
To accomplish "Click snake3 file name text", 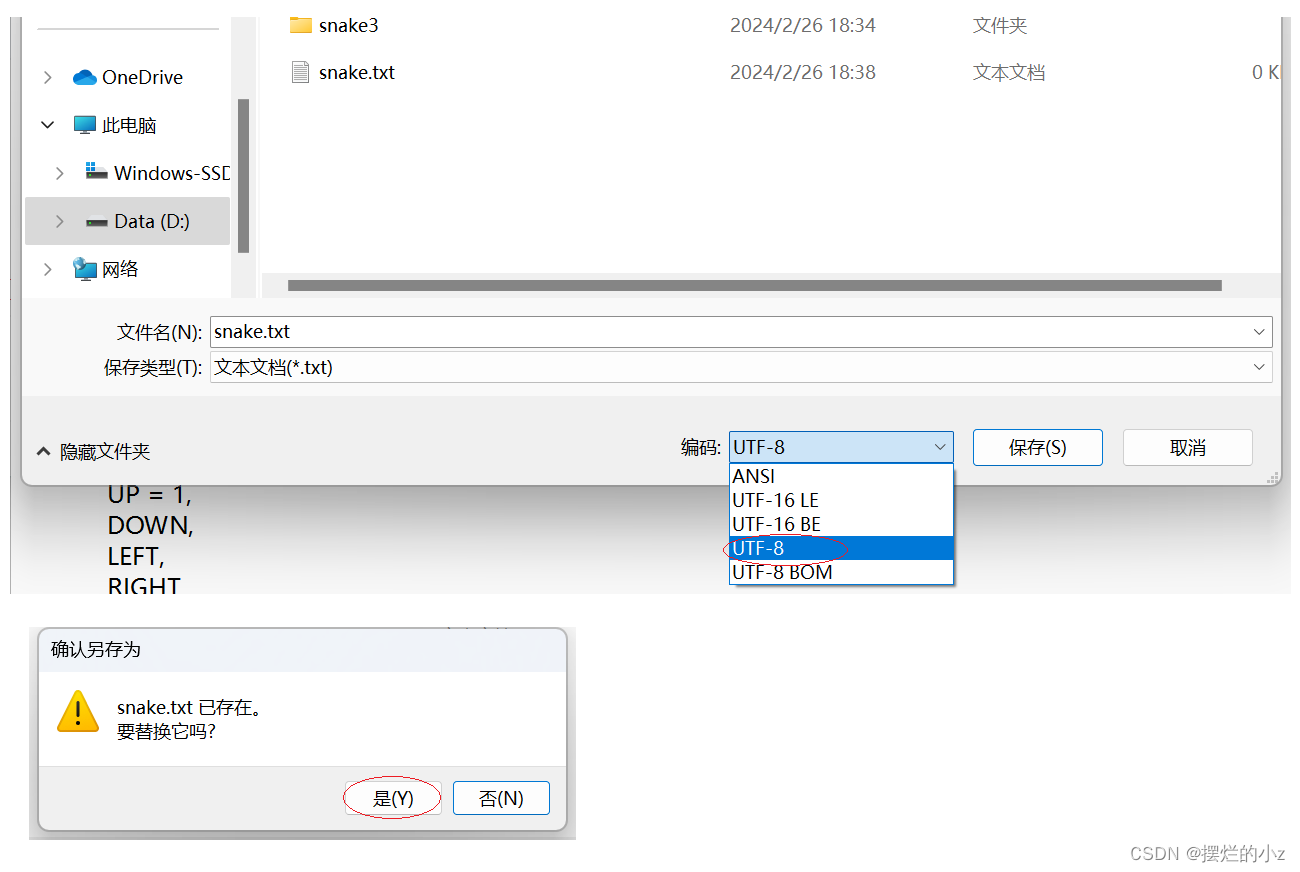I will click(x=349, y=25).
